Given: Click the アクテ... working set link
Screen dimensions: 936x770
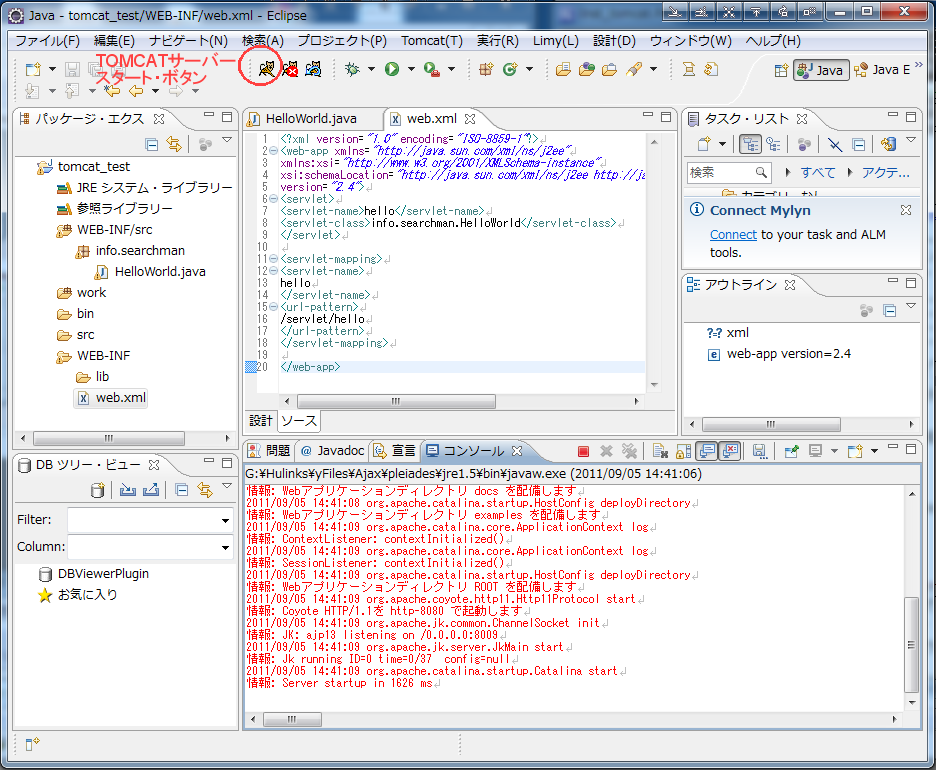Looking at the screenshot, I should (x=885, y=173).
